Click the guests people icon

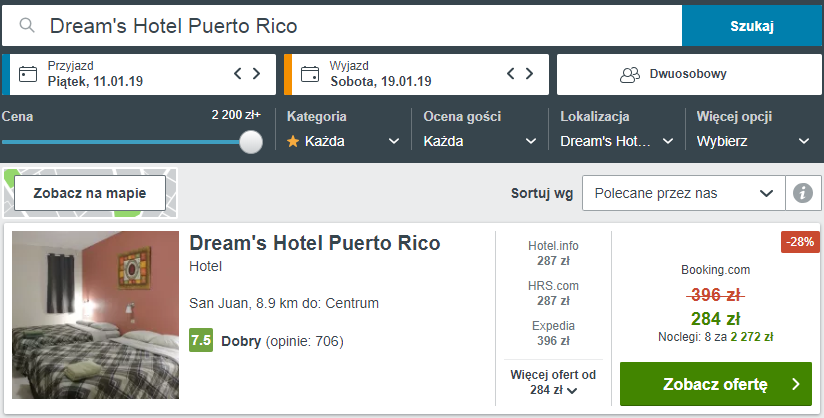click(629, 74)
